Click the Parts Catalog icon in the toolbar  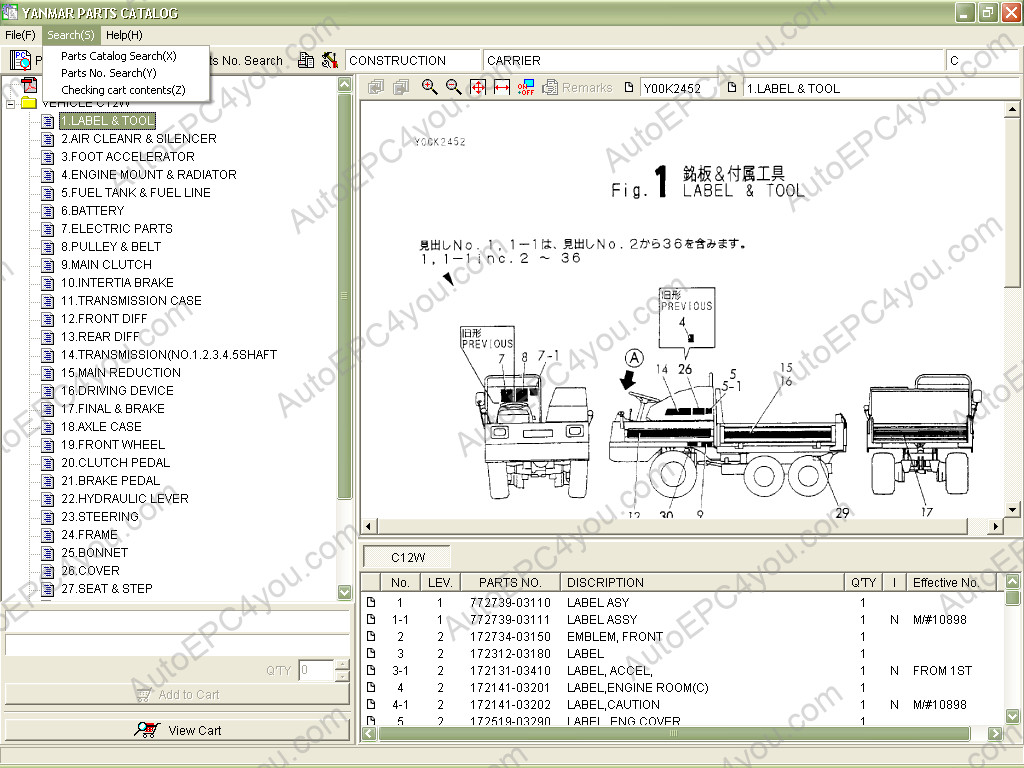[20, 60]
